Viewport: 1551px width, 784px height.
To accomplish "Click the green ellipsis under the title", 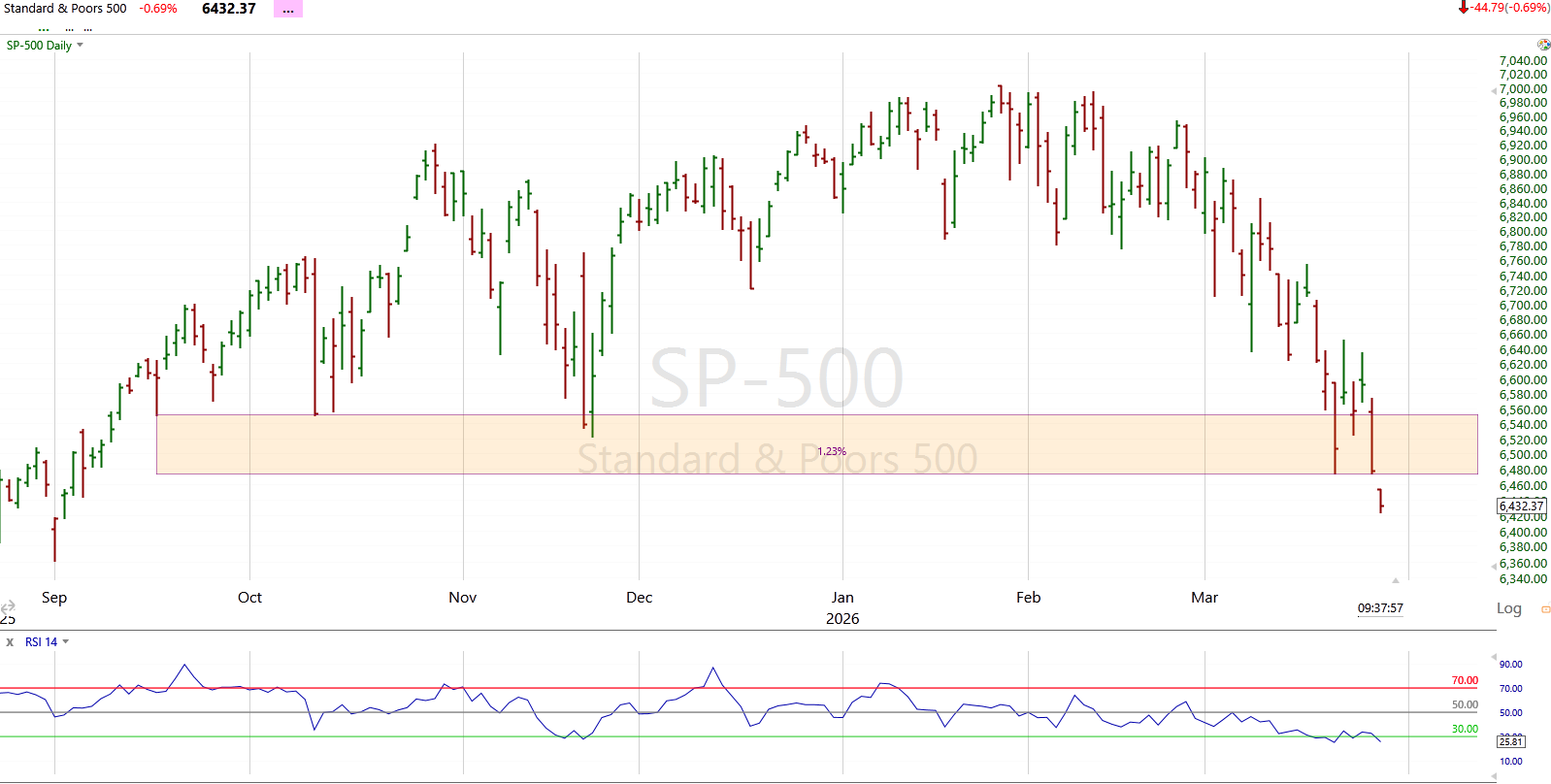I will tap(44, 29).
